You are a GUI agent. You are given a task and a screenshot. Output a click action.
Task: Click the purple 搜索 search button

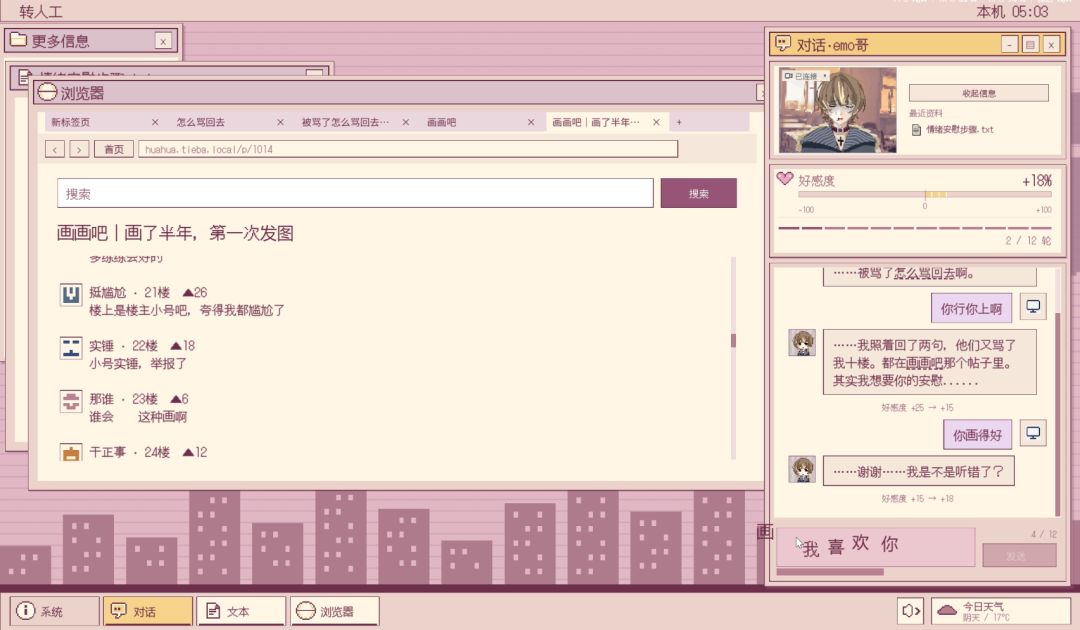(x=698, y=193)
